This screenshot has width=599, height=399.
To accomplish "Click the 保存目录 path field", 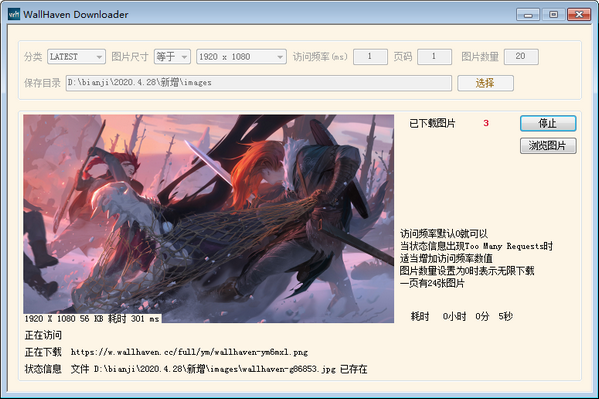I will coord(259,83).
